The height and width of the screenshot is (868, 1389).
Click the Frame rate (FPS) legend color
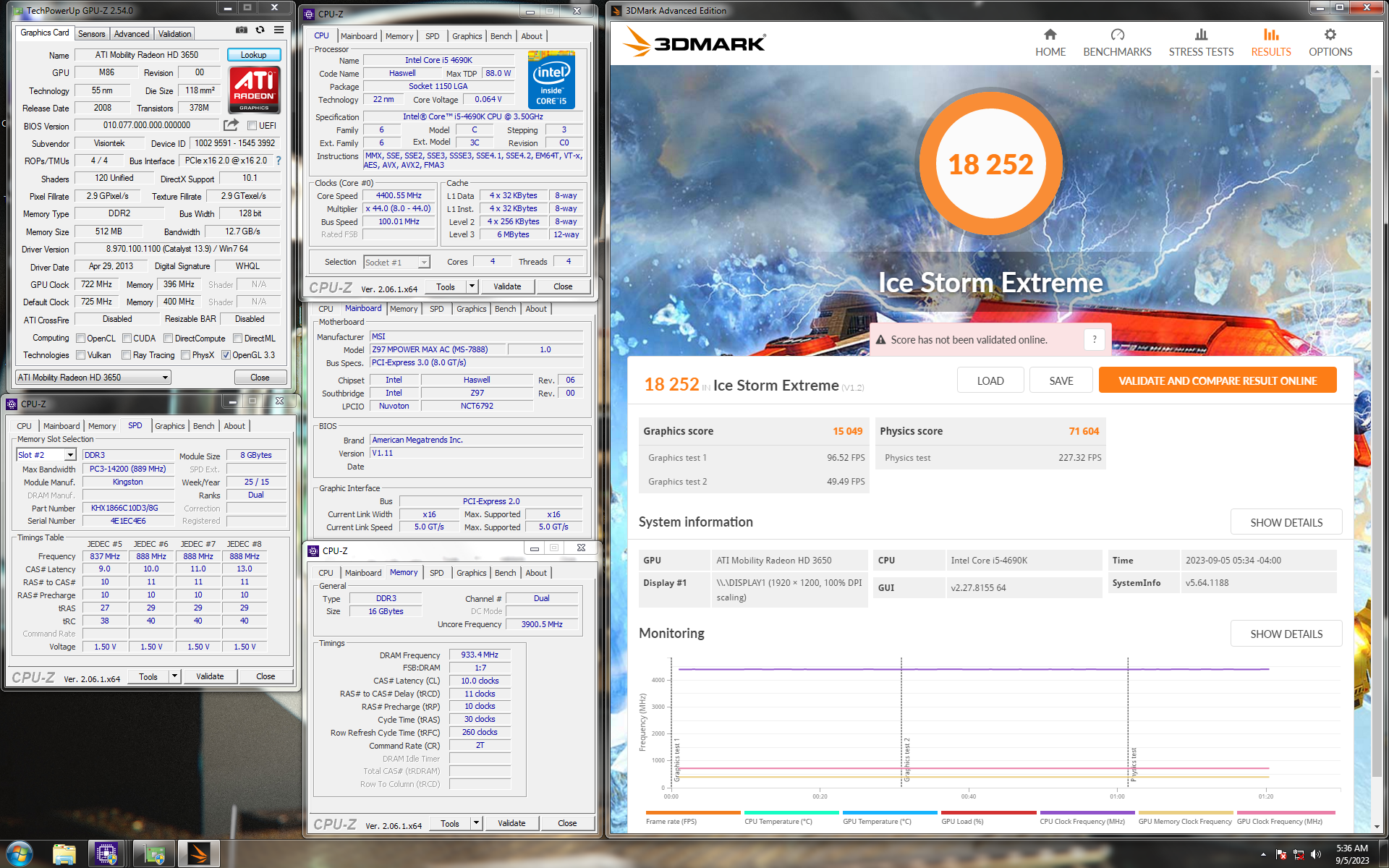point(693,812)
